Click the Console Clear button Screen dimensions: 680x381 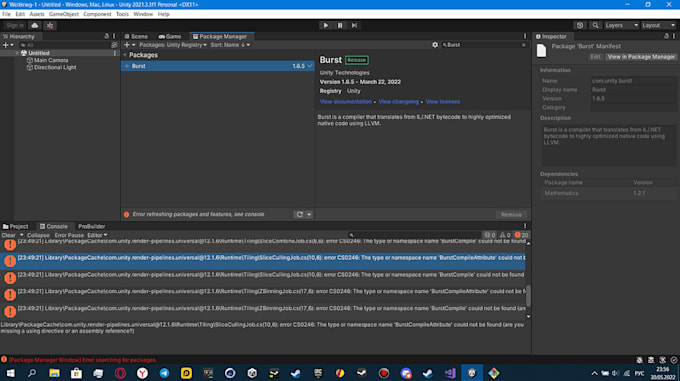point(8,235)
